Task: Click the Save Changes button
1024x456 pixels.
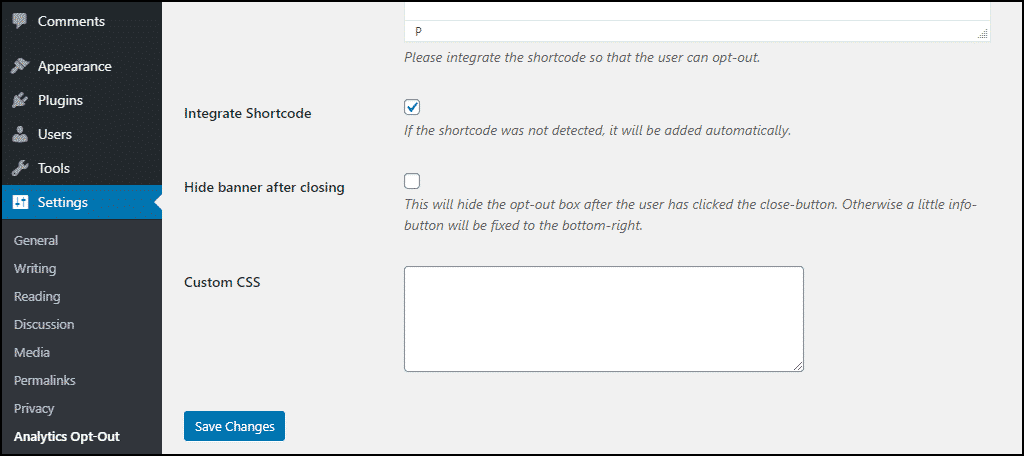Action: (234, 426)
